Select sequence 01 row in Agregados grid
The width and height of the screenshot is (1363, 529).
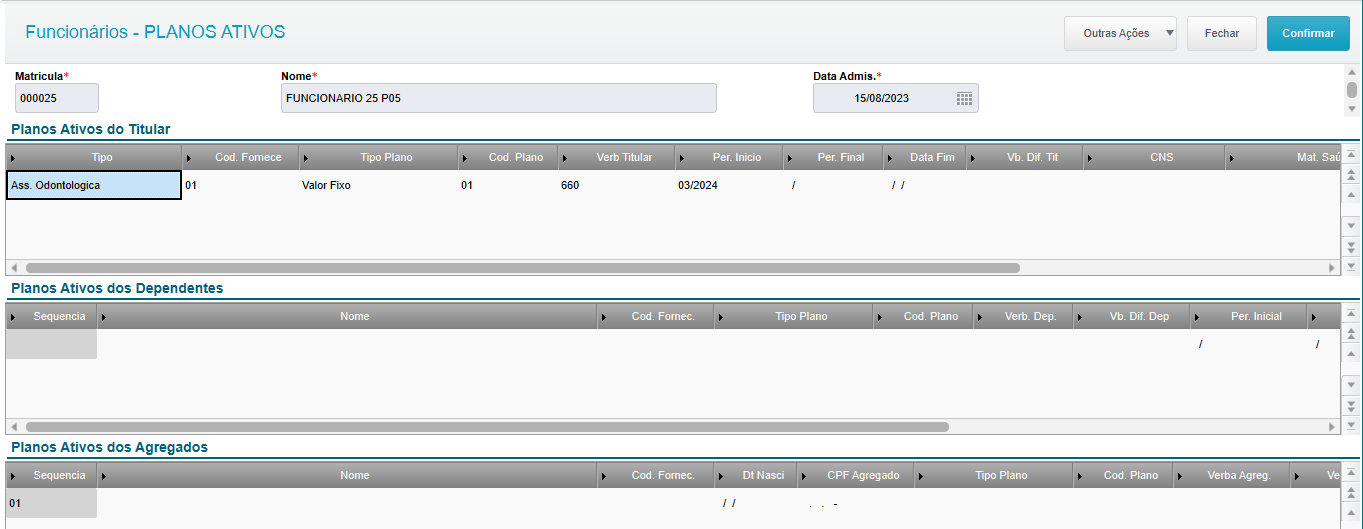[51, 503]
